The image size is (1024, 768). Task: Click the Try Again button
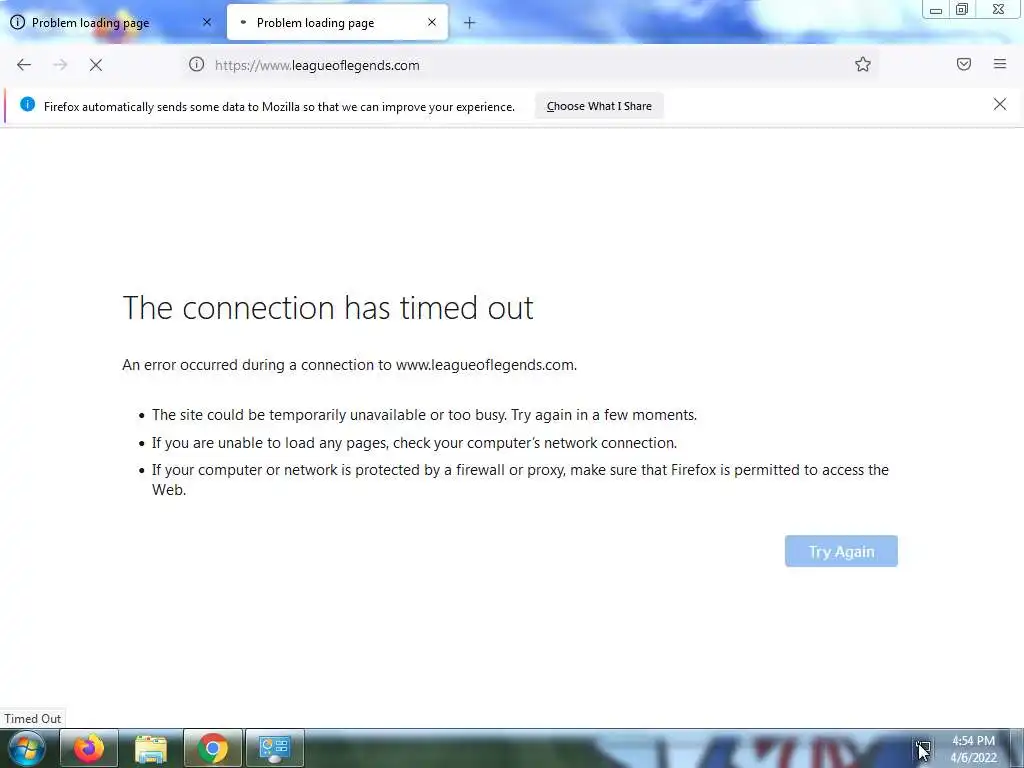coord(841,551)
